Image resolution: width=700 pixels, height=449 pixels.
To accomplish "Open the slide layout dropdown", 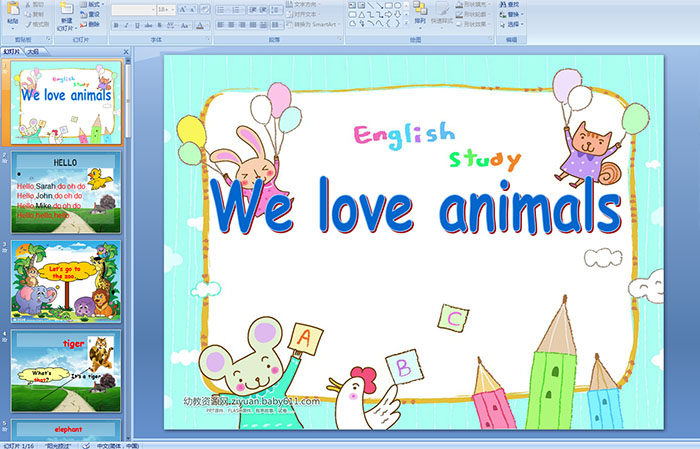I will (92, 4).
